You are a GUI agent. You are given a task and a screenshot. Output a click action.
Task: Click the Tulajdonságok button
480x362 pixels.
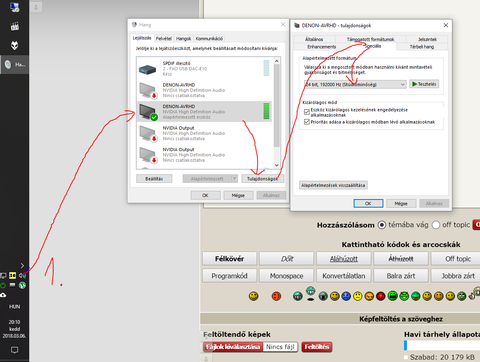click(x=262, y=179)
